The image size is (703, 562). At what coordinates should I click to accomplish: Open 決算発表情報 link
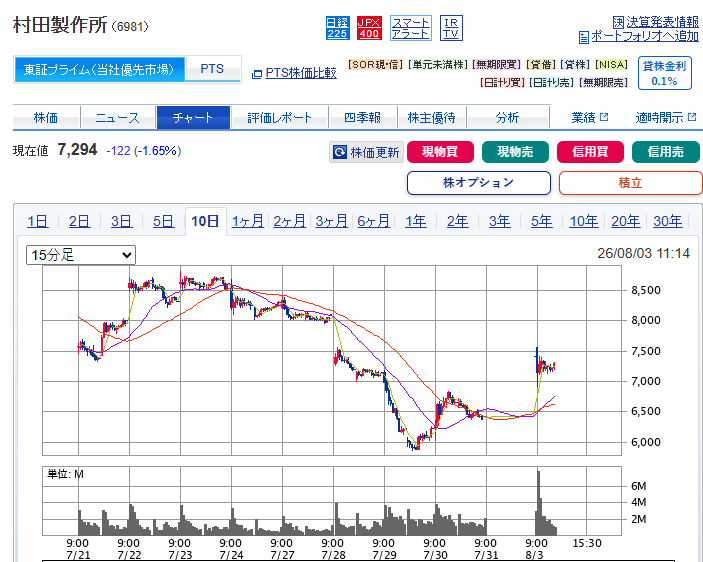[662, 22]
